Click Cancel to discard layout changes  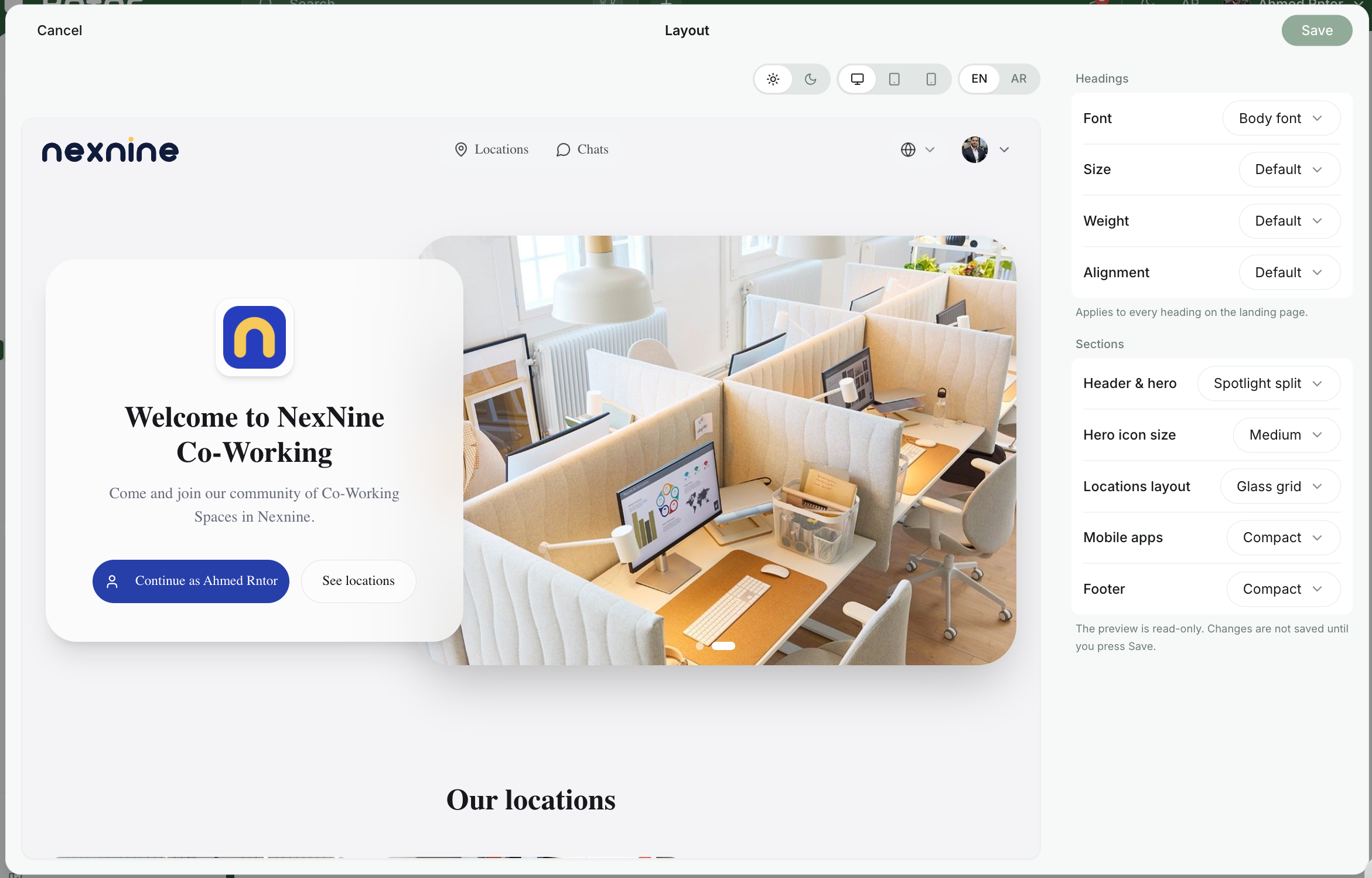(x=59, y=30)
